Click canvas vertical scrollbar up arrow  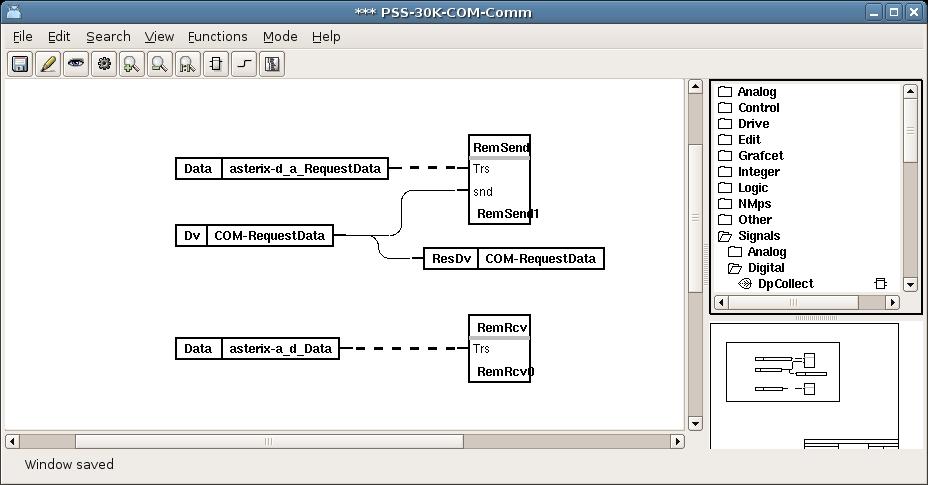tap(695, 87)
